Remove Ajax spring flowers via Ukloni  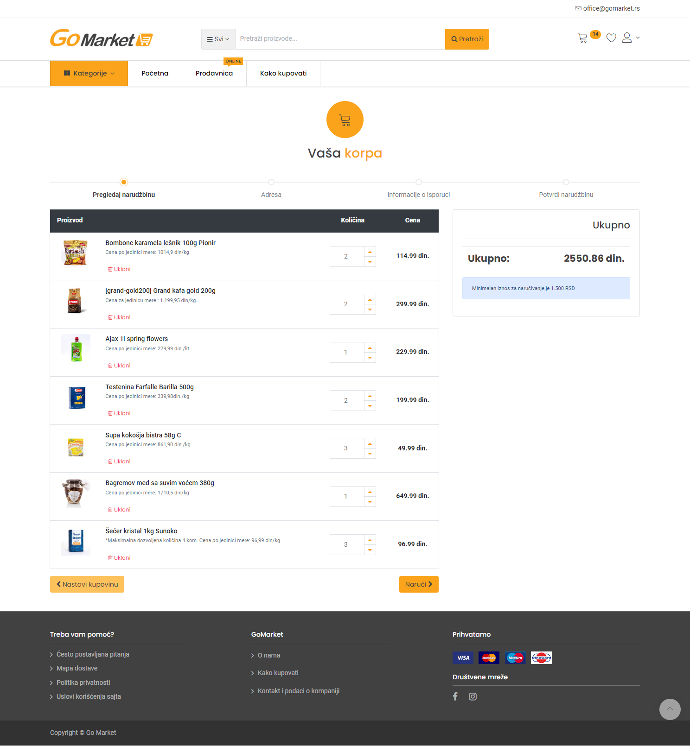pyautogui.click(x=119, y=365)
